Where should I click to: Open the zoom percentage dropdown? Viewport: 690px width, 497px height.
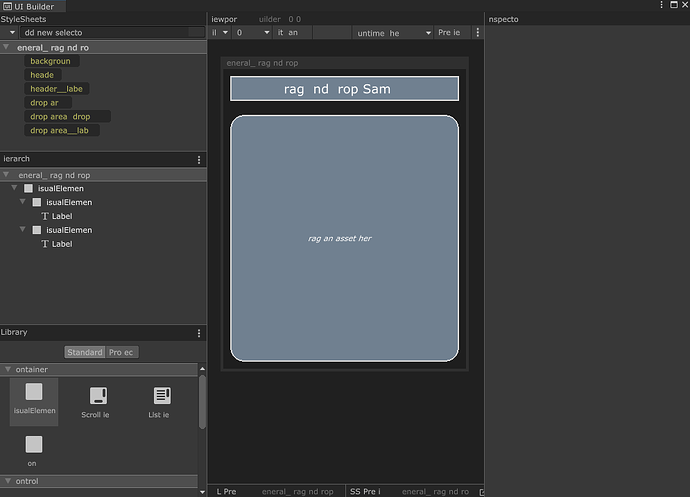click(x=252, y=33)
